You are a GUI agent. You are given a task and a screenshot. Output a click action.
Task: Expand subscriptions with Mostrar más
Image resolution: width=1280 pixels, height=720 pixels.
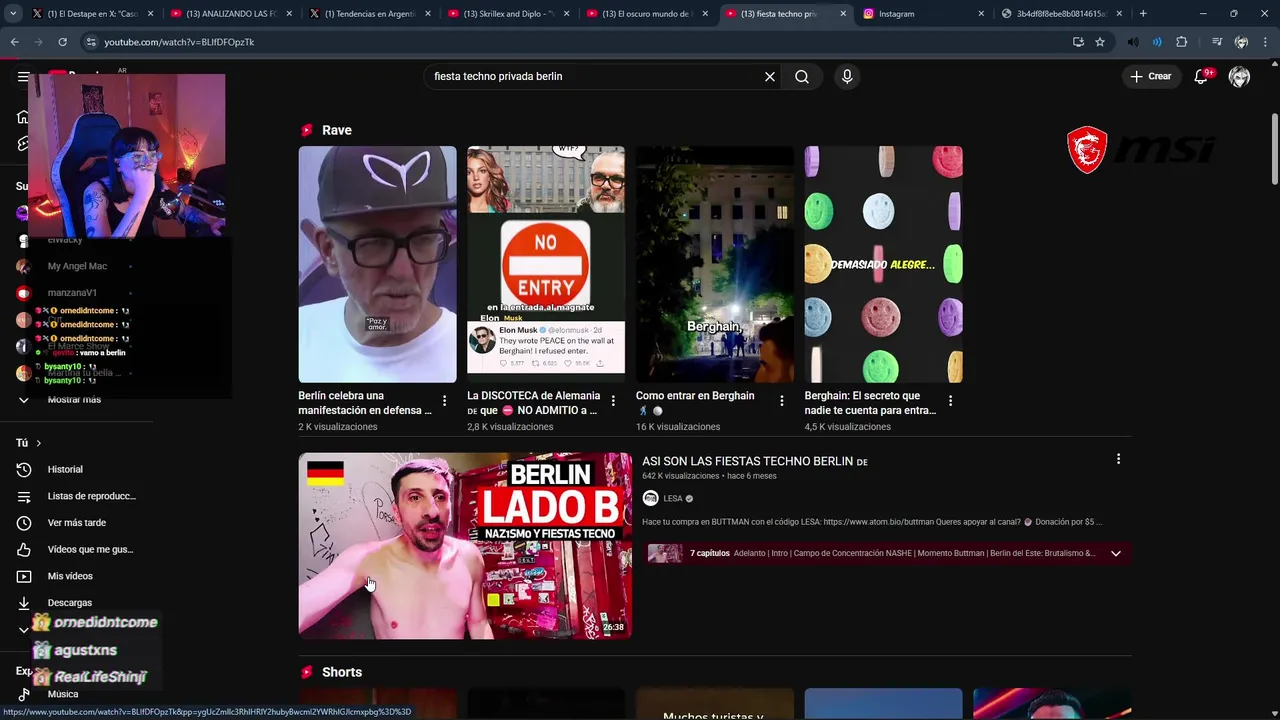click(73, 399)
